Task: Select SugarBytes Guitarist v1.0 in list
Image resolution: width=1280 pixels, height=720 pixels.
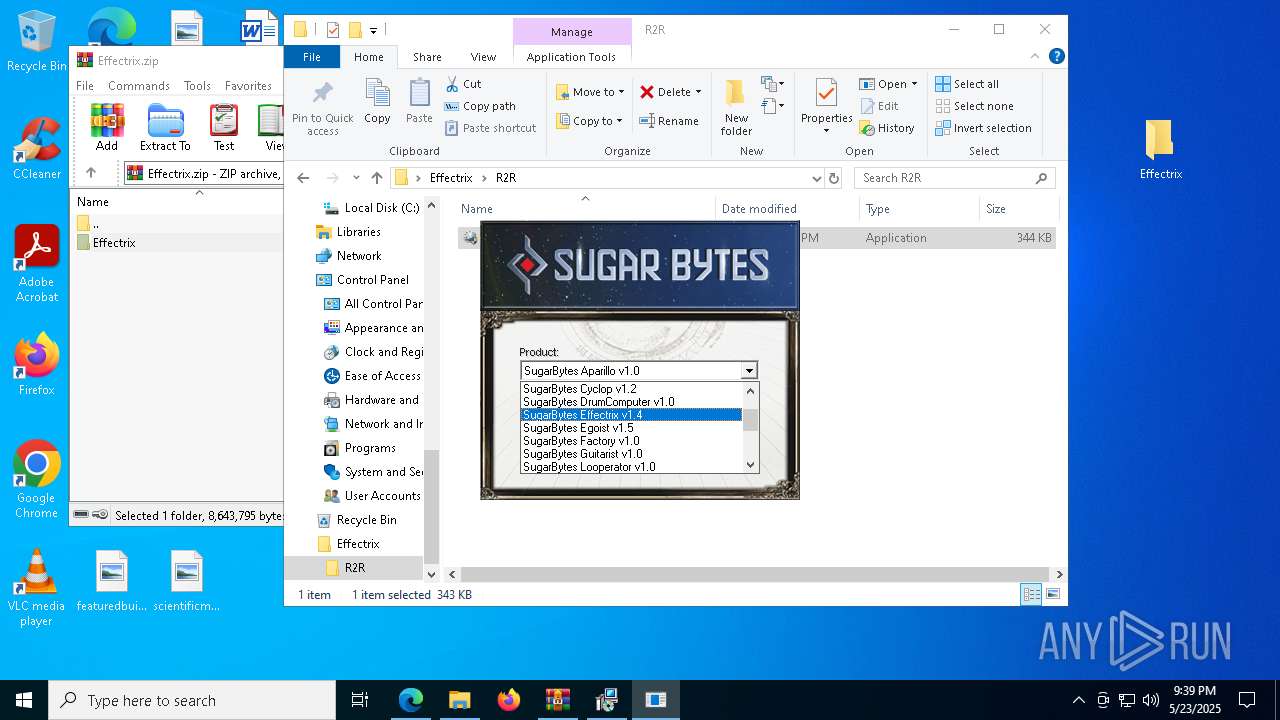Action: (631, 454)
